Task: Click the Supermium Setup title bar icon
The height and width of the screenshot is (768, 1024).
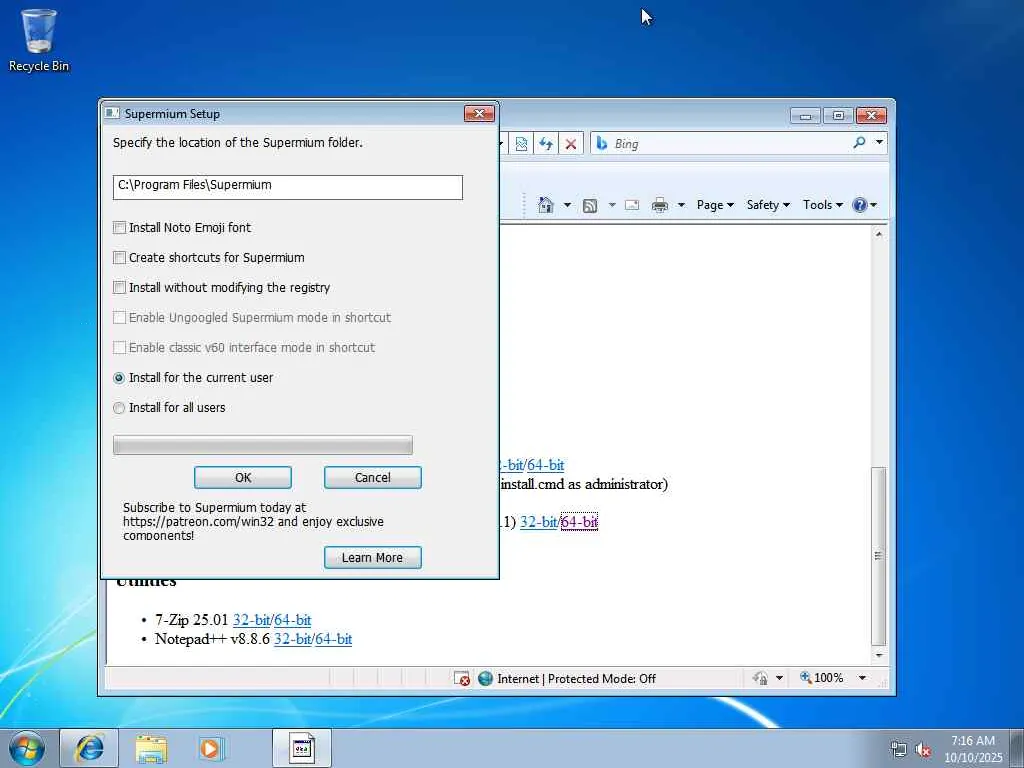Action: click(112, 114)
